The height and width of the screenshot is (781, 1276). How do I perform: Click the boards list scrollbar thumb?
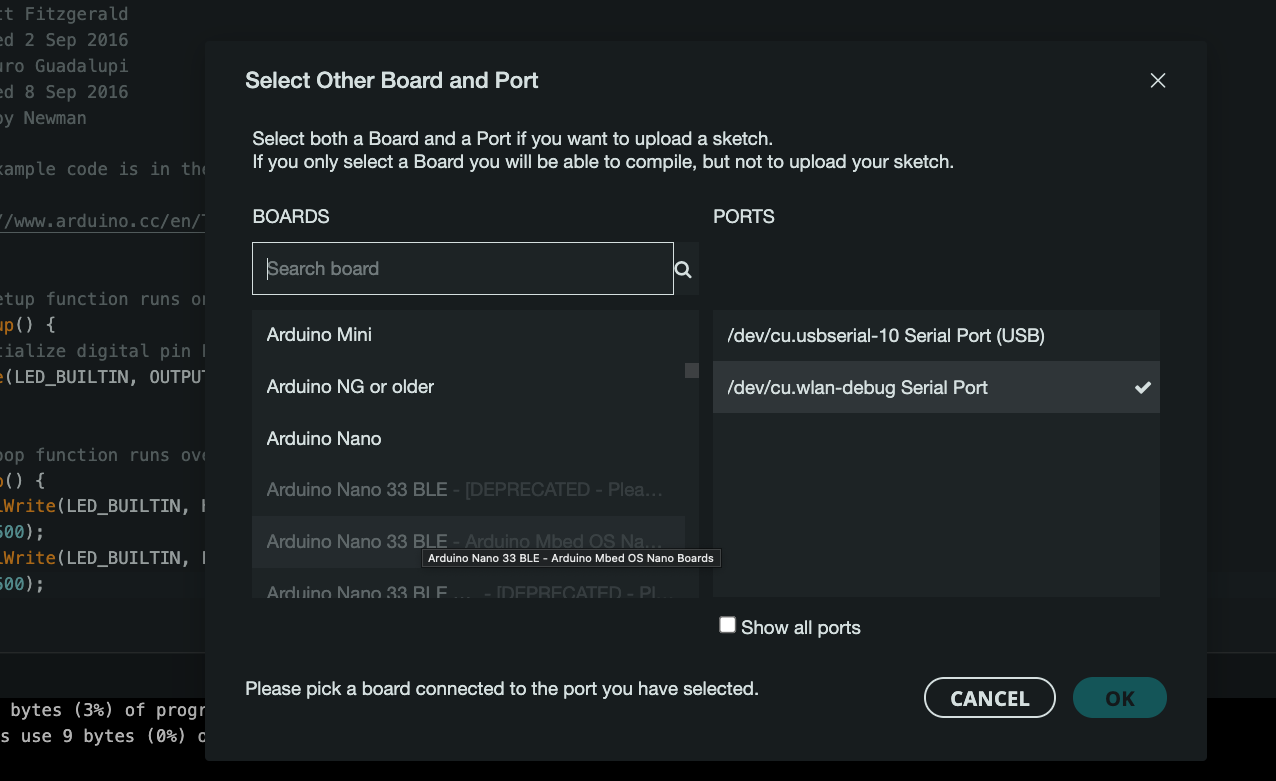(691, 371)
